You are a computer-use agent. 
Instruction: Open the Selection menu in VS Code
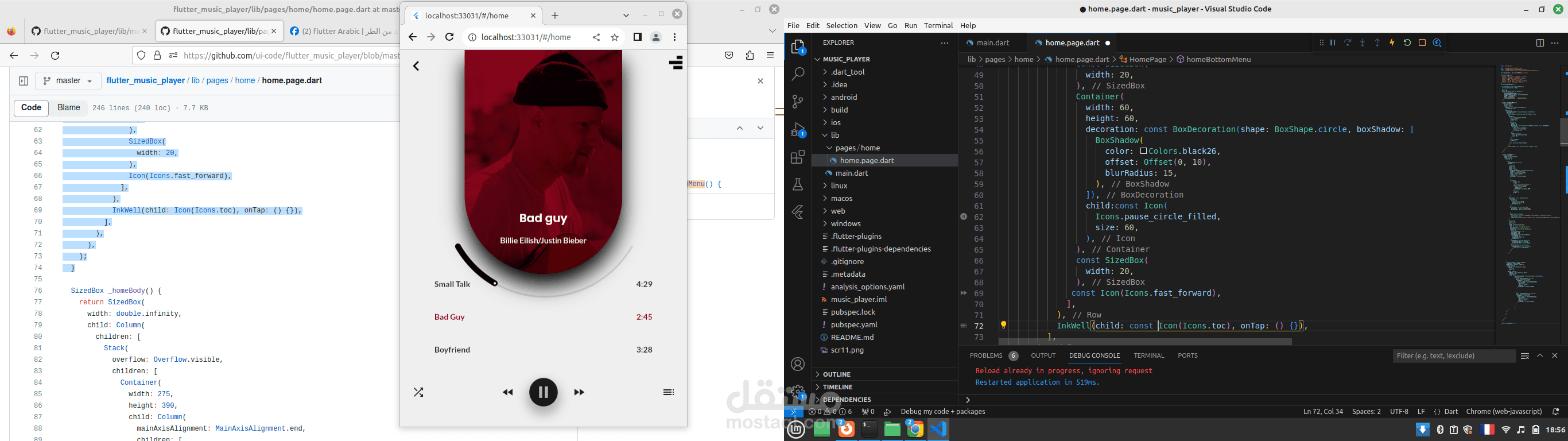(x=842, y=26)
